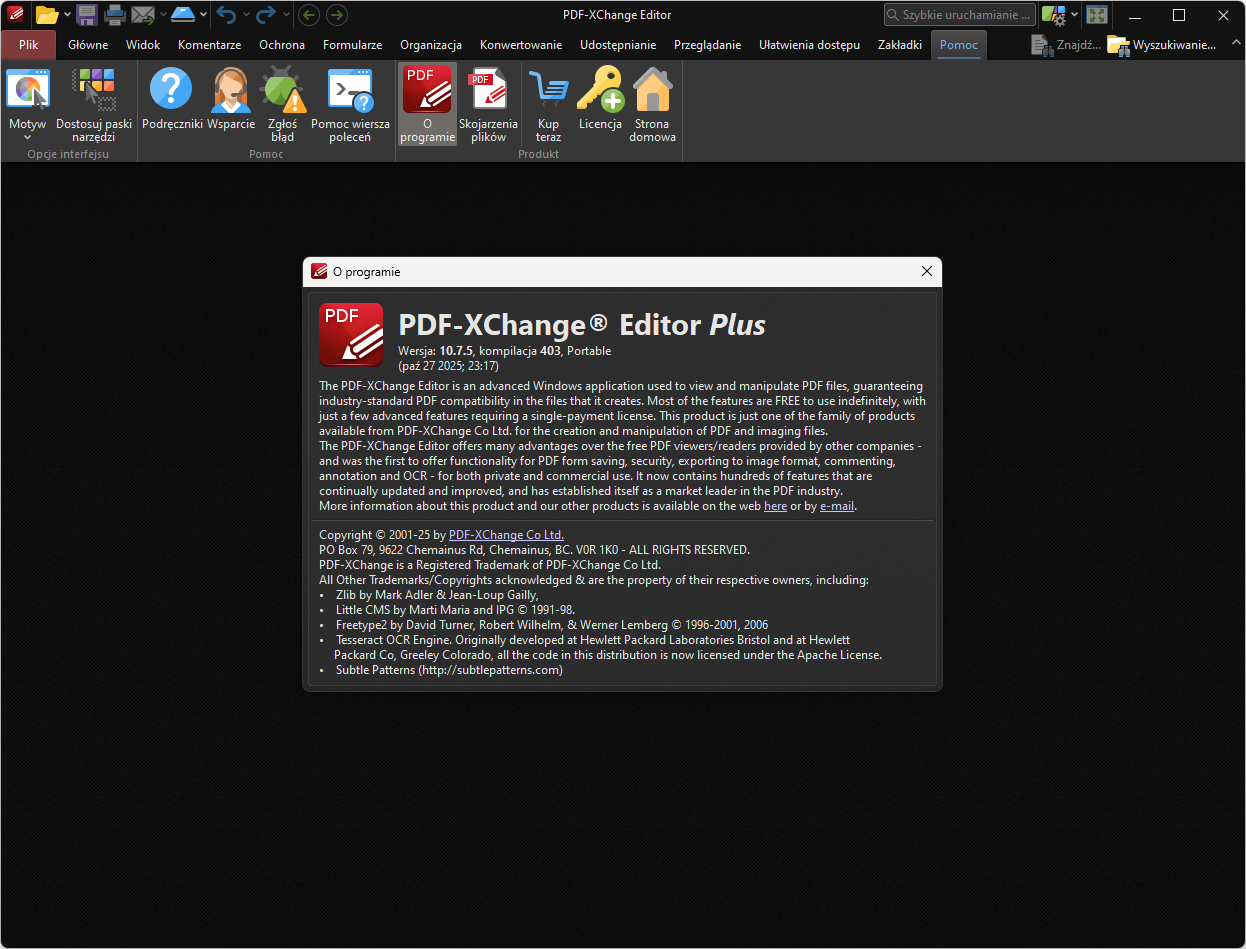
Task: Click the Znajdź find icon
Action: pos(1041,45)
